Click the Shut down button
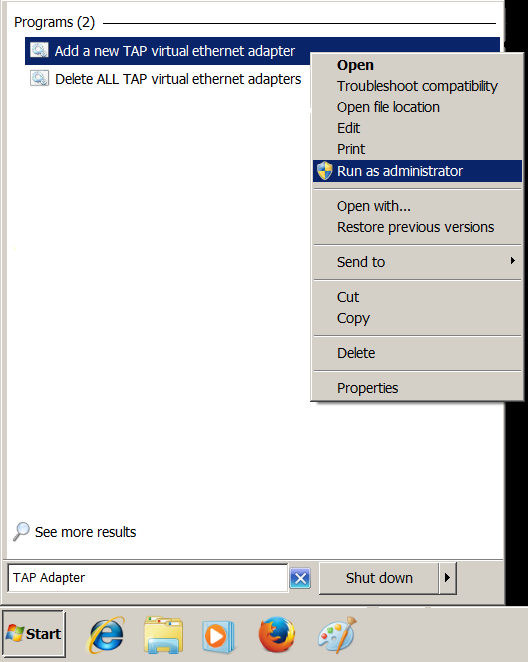The image size is (528, 662). (379, 578)
